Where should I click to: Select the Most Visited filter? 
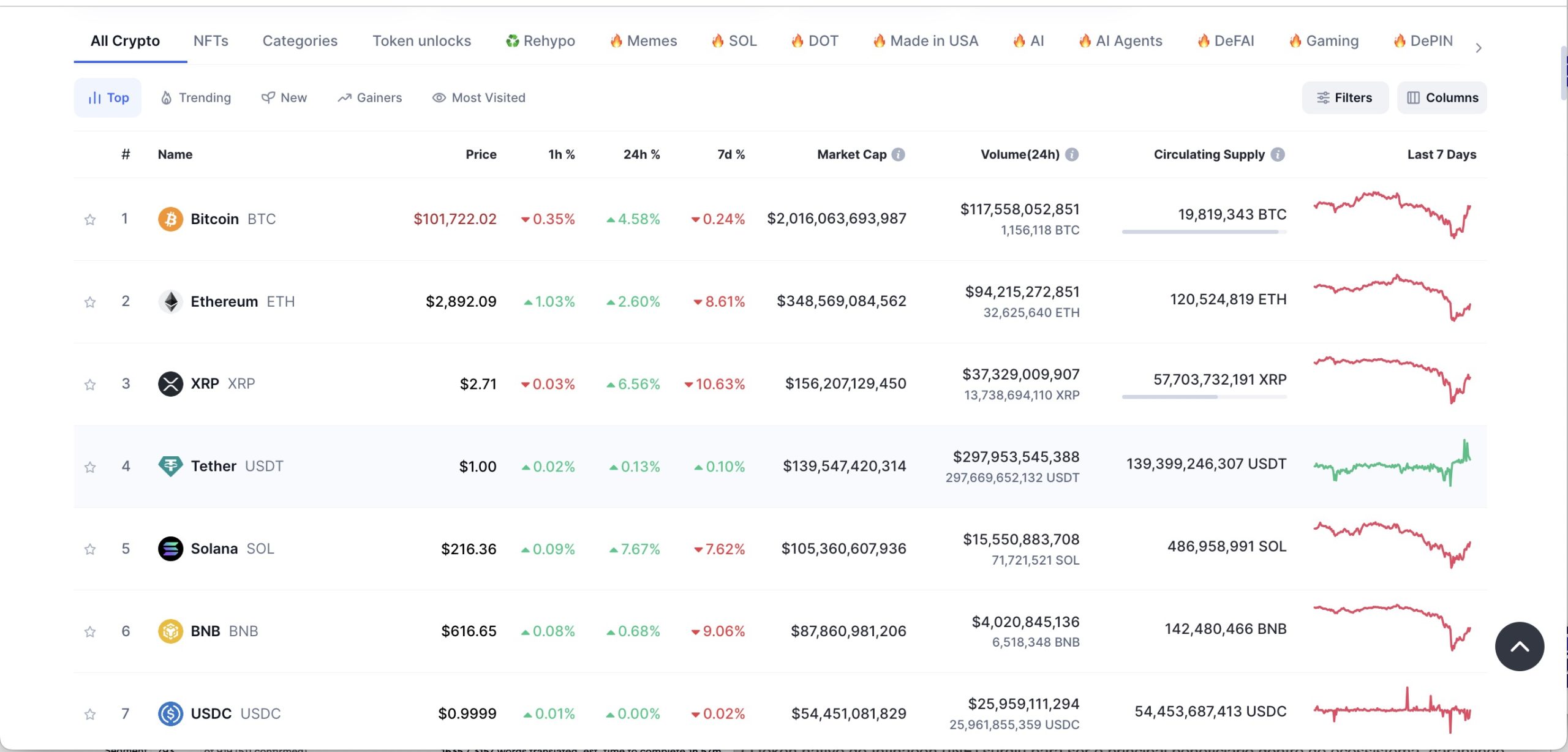tap(479, 97)
